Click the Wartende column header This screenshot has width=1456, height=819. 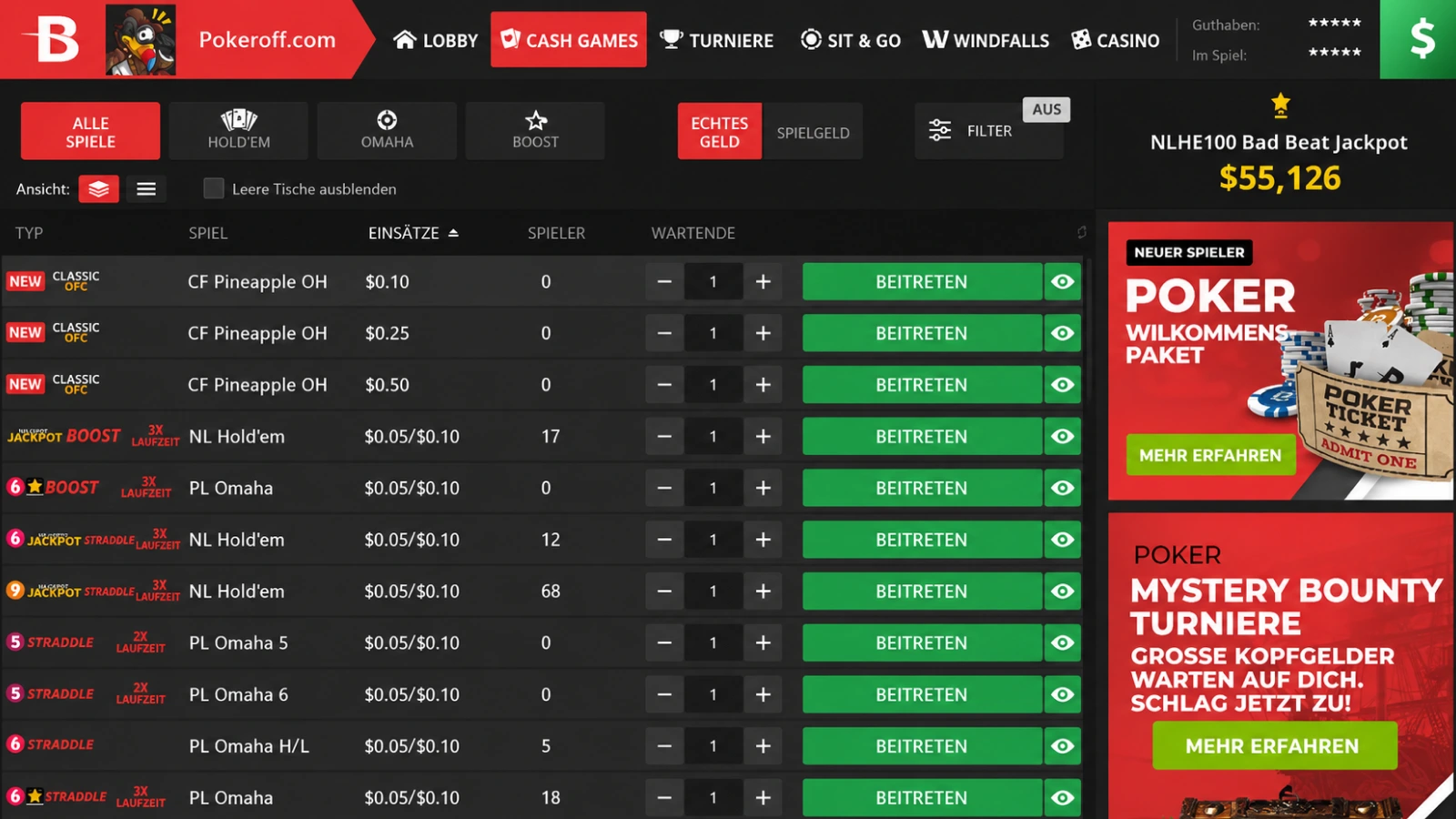693,233
